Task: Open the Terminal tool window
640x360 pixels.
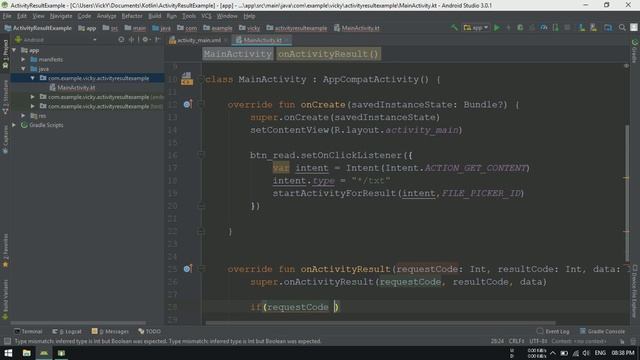Action: [28, 331]
